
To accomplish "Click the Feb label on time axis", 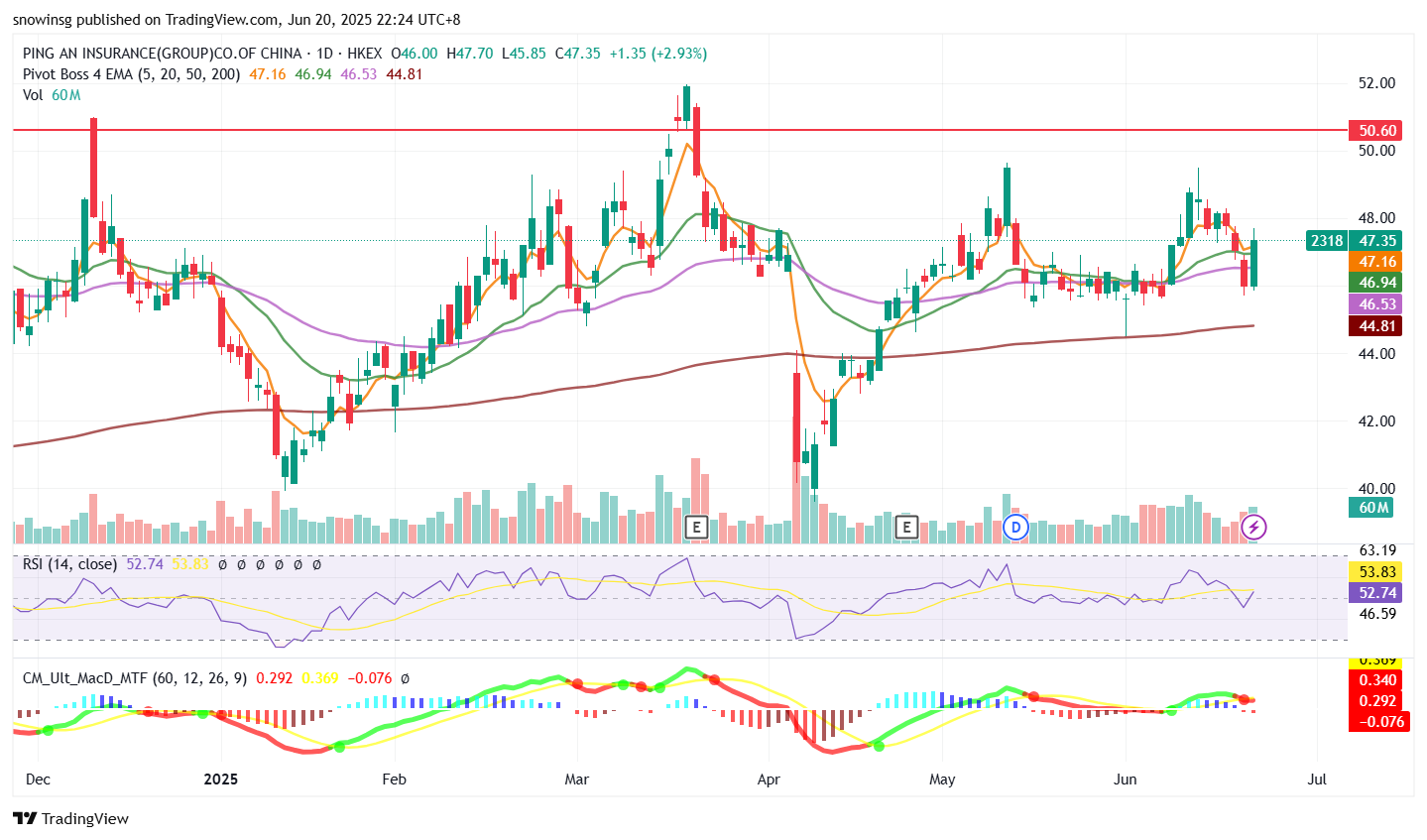I will [x=394, y=780].
